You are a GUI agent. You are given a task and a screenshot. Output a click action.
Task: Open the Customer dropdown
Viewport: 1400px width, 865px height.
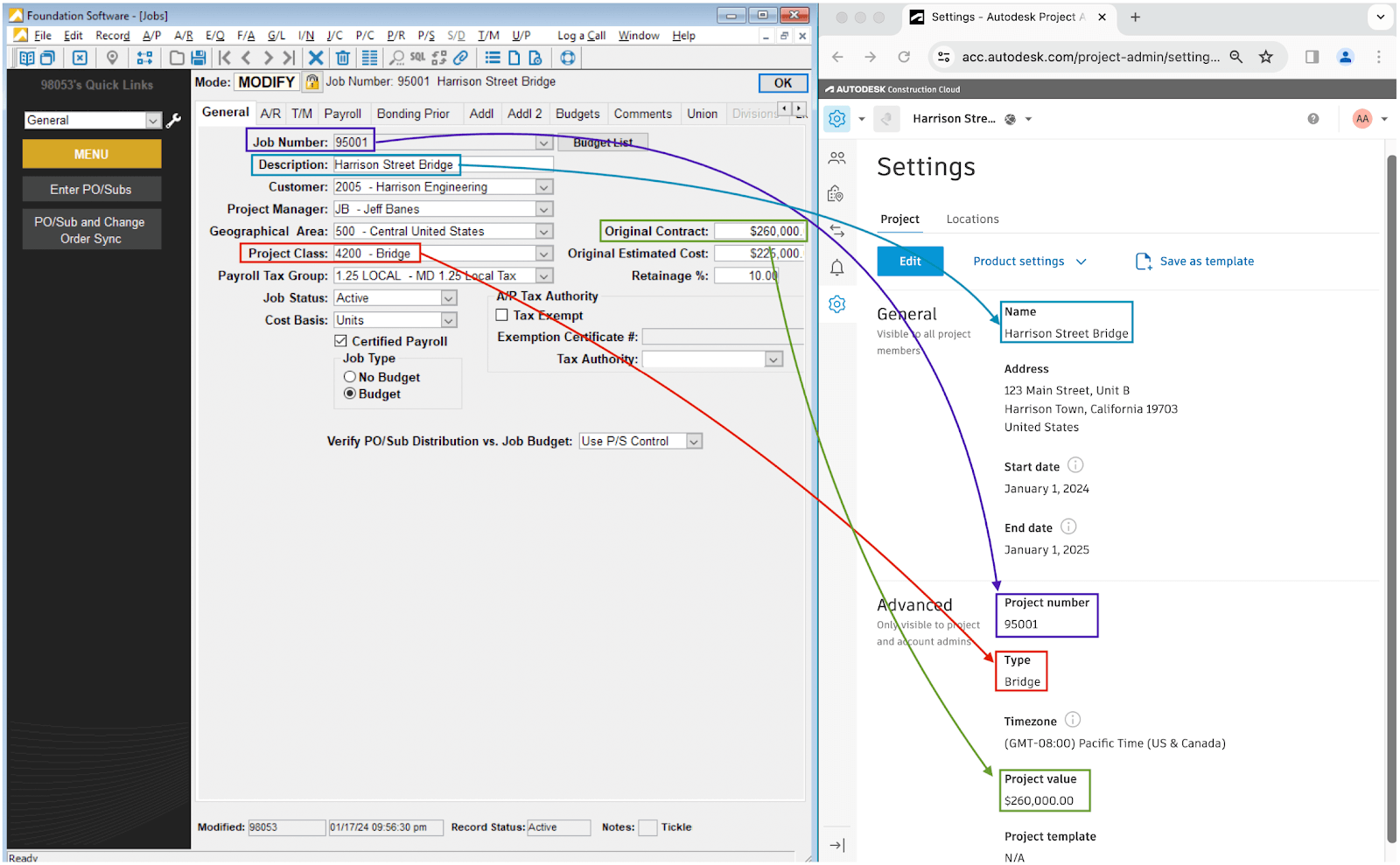click(544, 187)
